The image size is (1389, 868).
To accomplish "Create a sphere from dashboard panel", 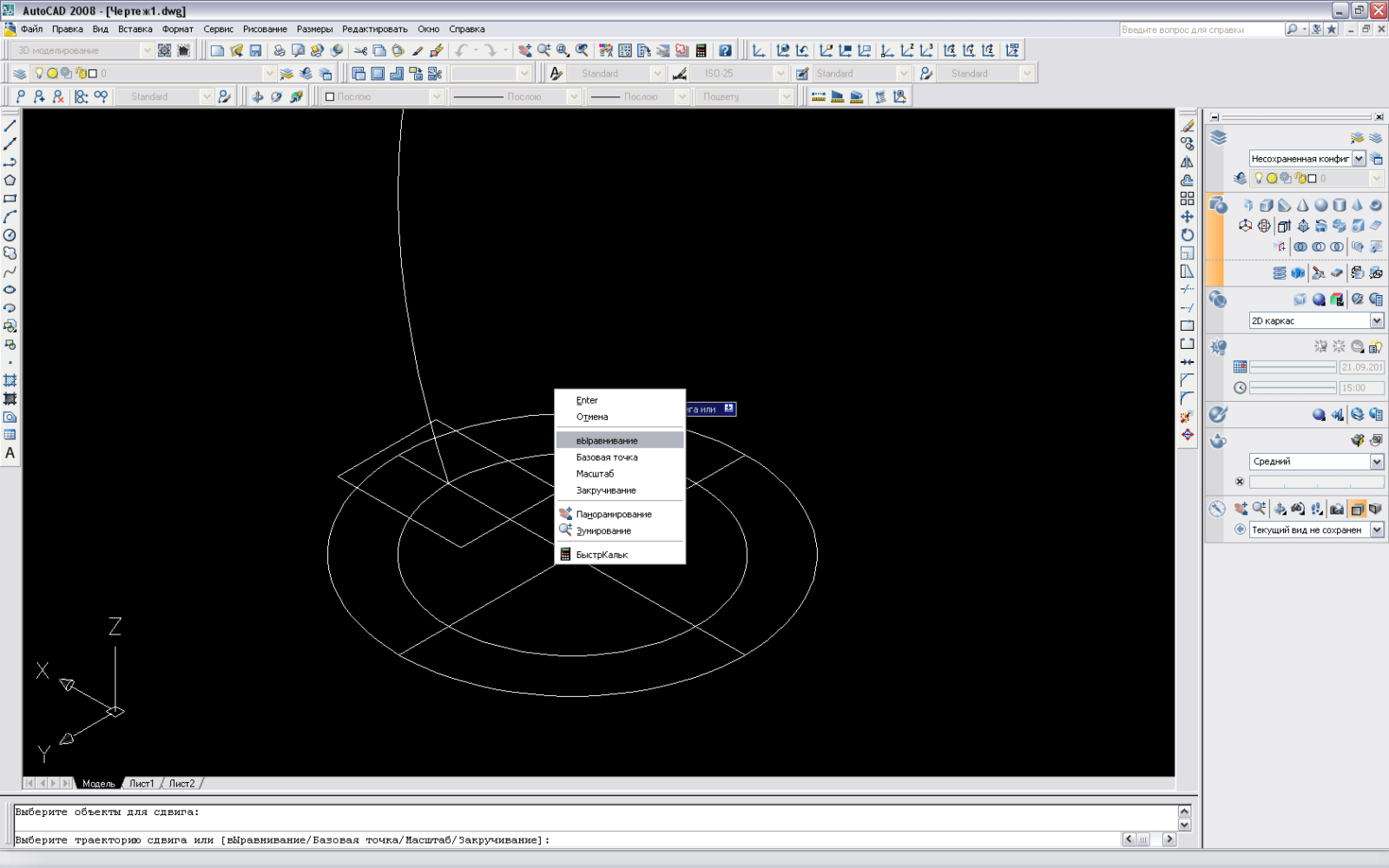I will coord(1320,206).
